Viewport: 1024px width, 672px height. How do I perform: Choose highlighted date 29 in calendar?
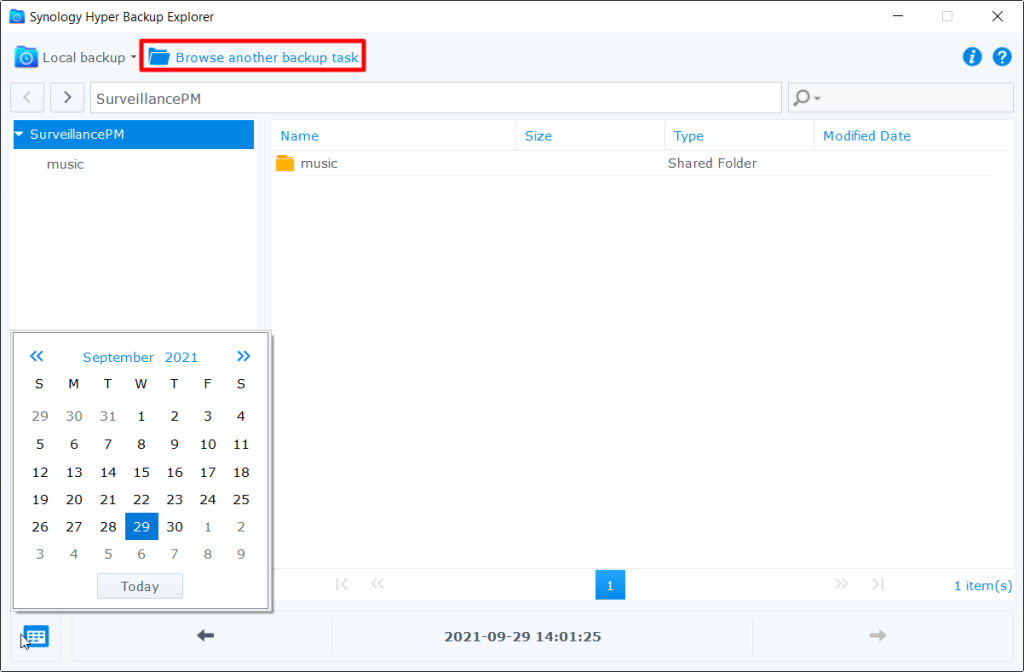coord(141,526)
